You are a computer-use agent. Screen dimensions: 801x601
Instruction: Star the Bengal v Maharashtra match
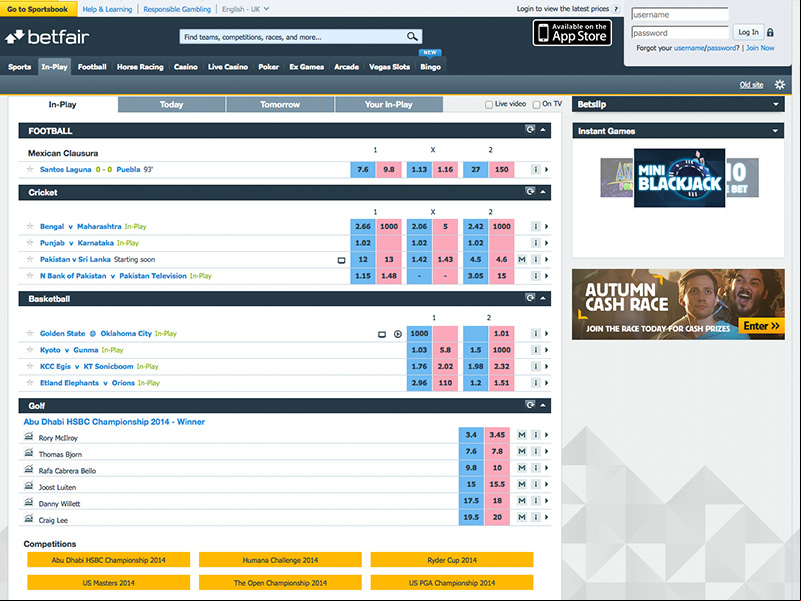pyautogui.click(x=30, y=226)
